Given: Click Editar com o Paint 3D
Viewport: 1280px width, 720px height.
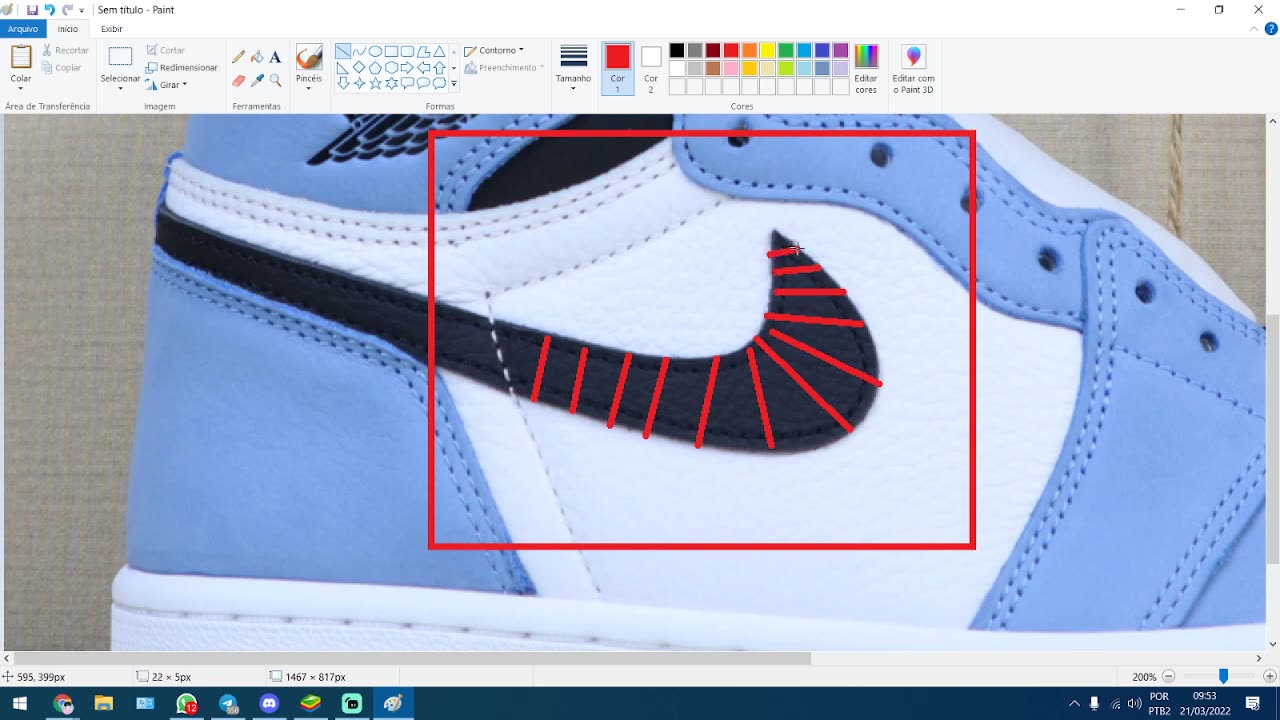Looking at the screenshot, I should pos(913,70).
